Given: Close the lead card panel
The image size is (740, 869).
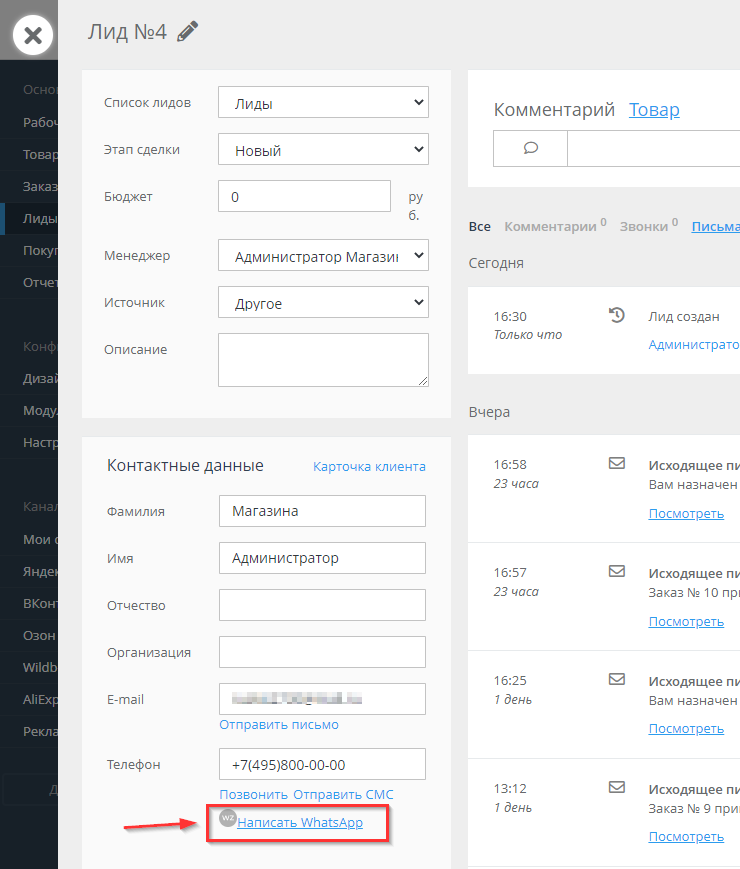Looking at the screenshot, I should point(32,36).
